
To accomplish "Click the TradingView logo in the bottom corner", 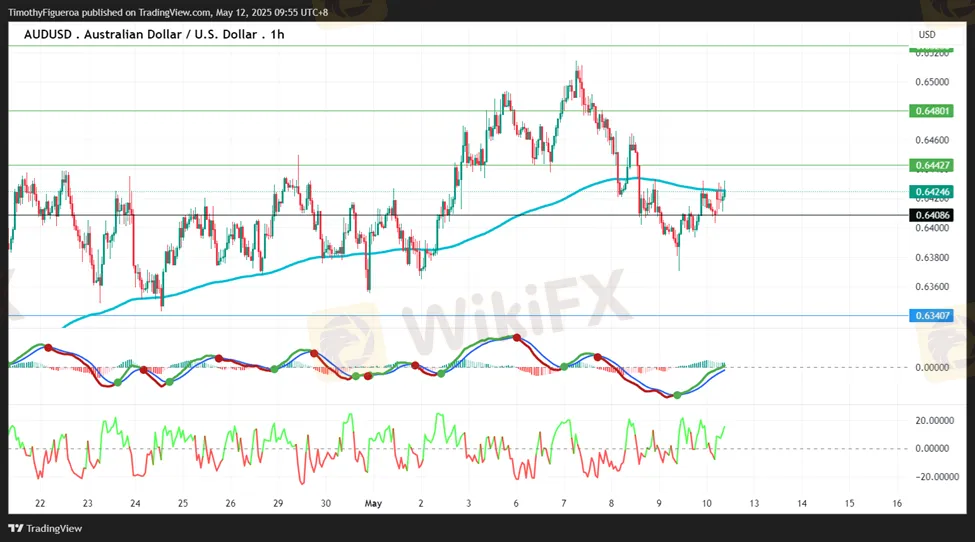I will 46,528.
